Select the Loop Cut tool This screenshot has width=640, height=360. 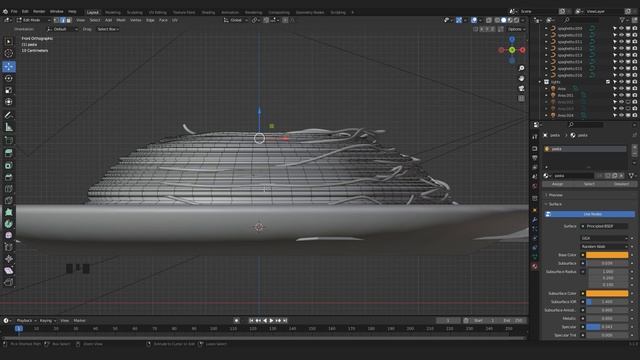coord(9,189)
